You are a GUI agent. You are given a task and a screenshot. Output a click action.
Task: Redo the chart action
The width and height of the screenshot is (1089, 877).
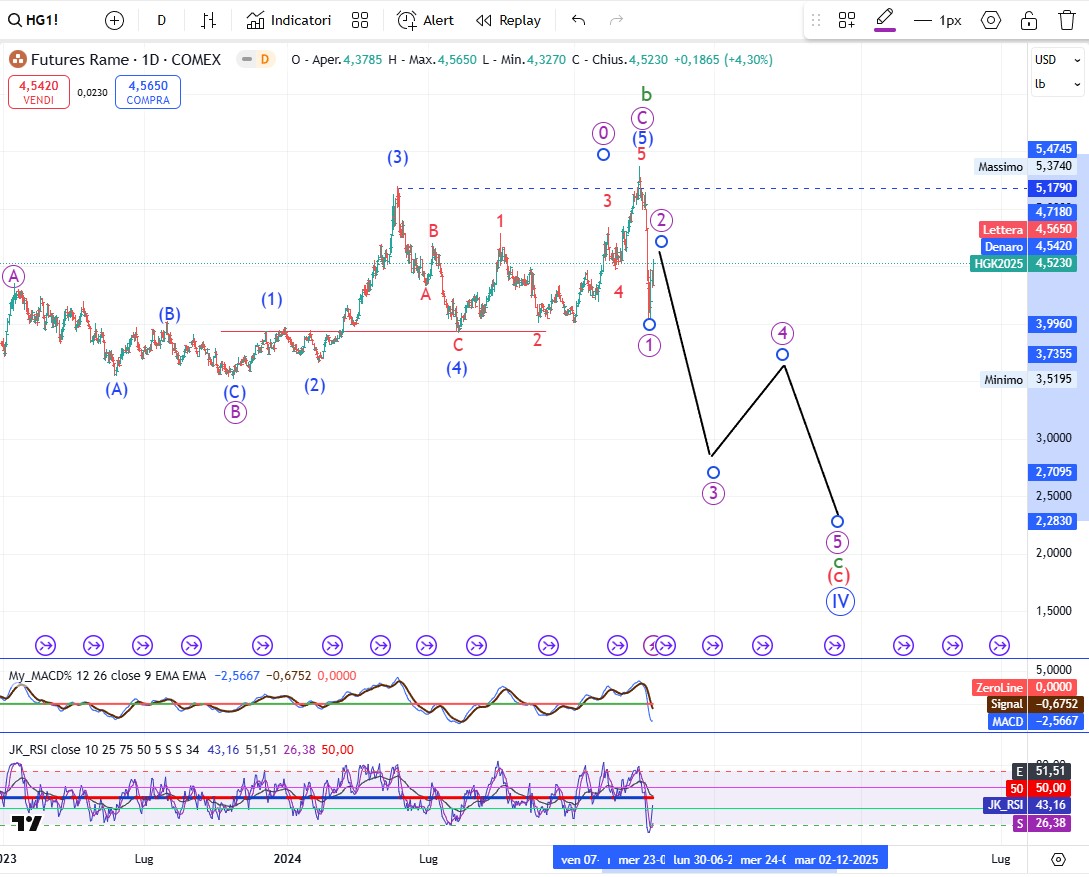pyautogui.click(x=616, y=20)
